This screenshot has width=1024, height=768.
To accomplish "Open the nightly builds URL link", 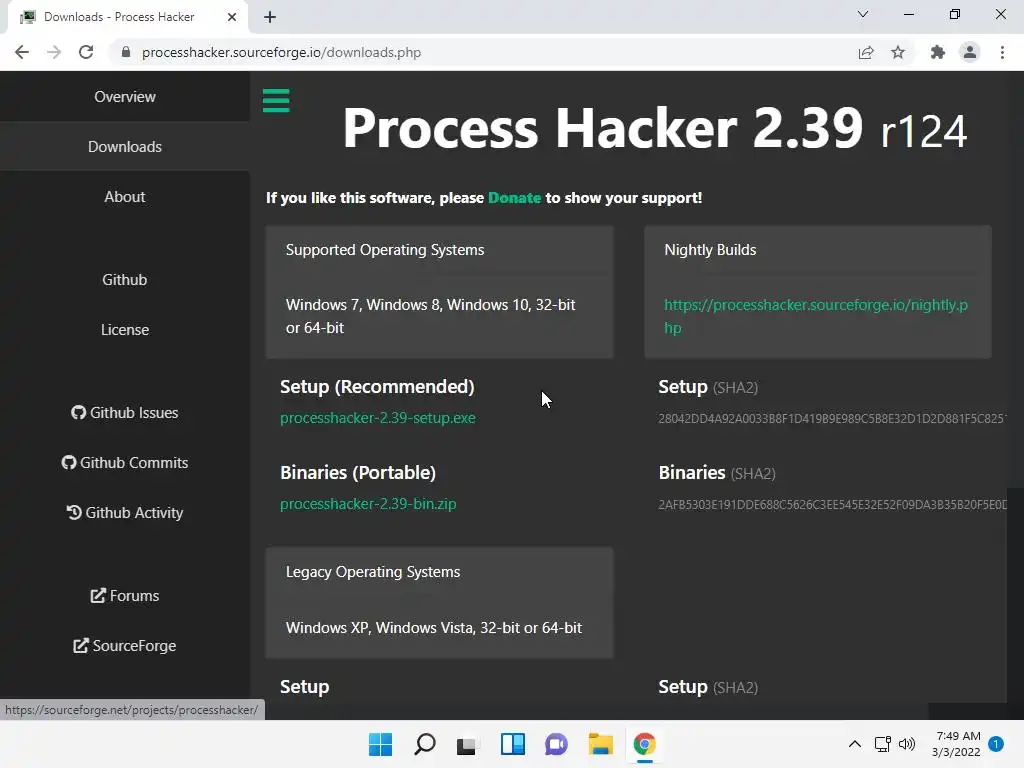I will tap(816, 316).
